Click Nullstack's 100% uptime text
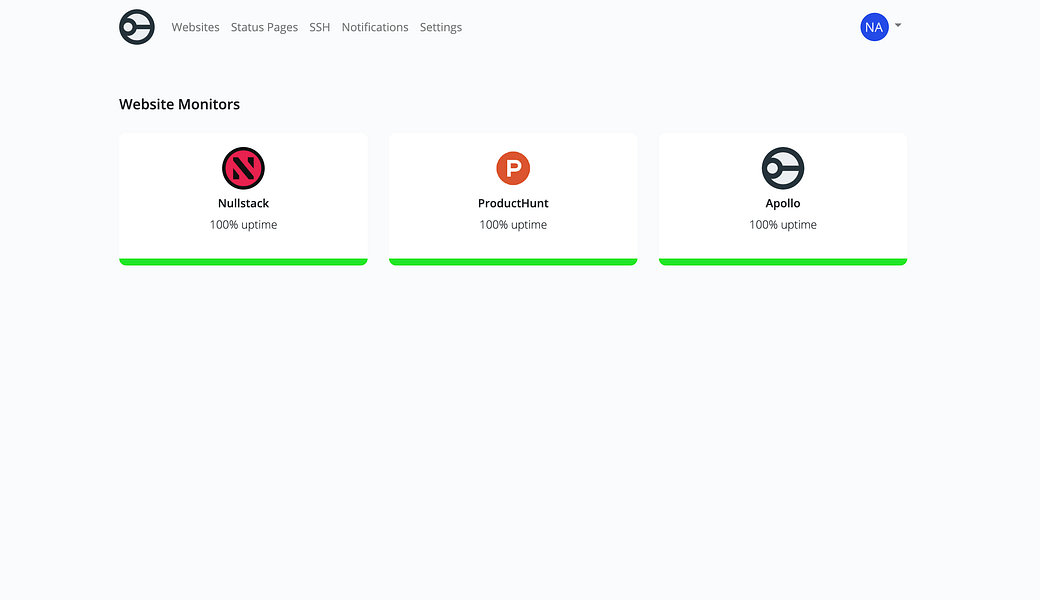 click(243, 225)
